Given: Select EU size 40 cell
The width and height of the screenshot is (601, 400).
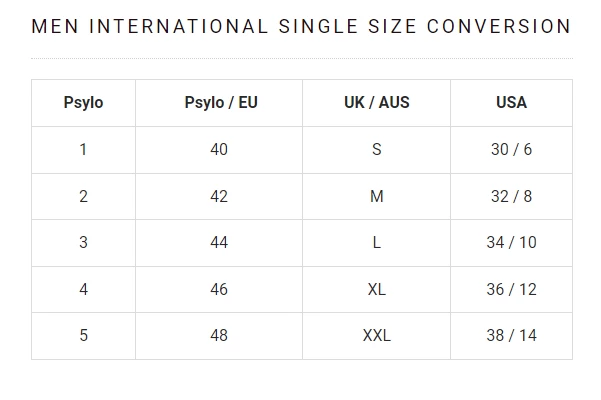Looking at the screenshot, I should [219, 150].
